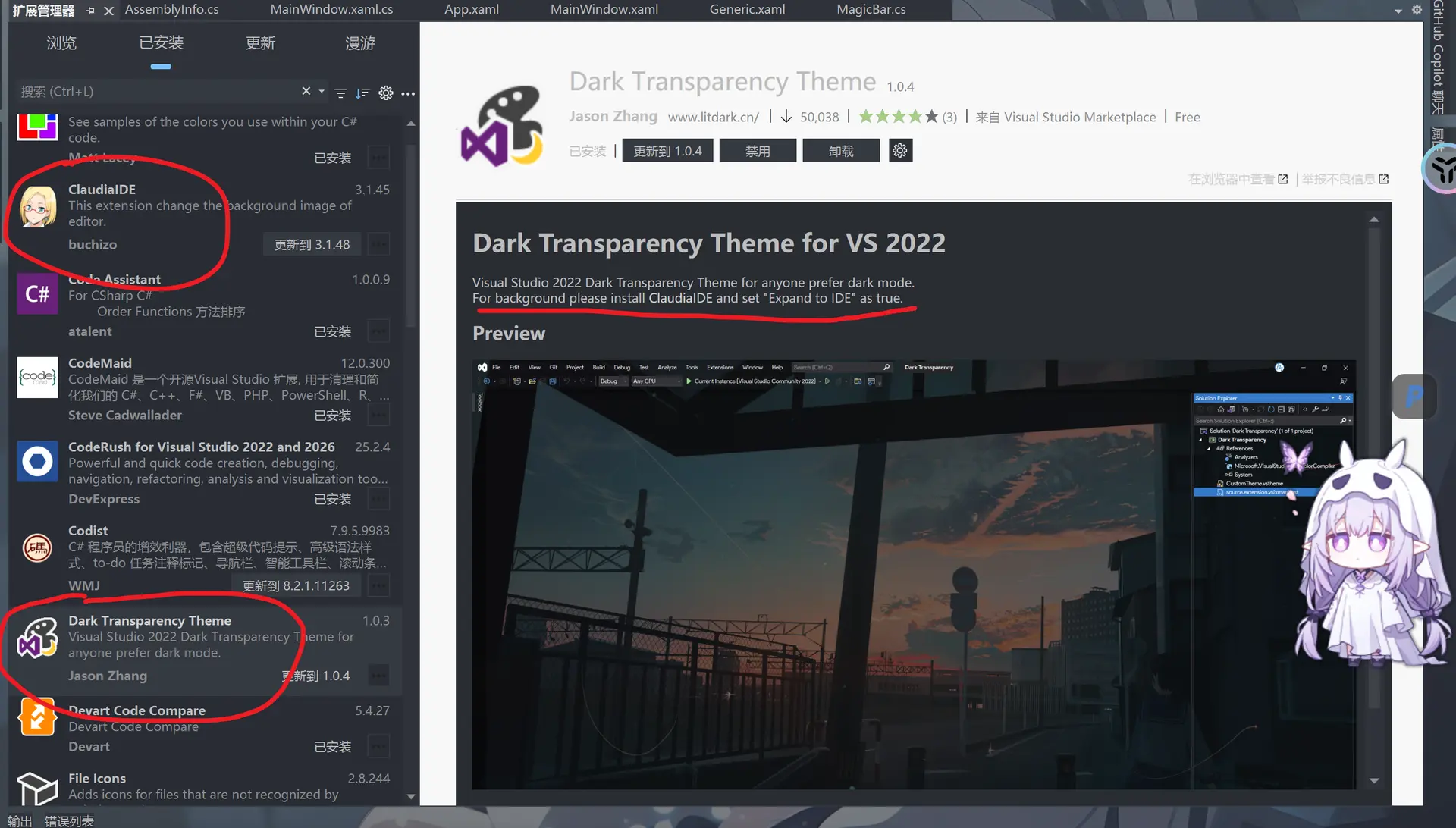The image size is (1456, 828).
Task: Open the 举报不良信息 link
Action: pyautogui.click(x=1345, y=179)
